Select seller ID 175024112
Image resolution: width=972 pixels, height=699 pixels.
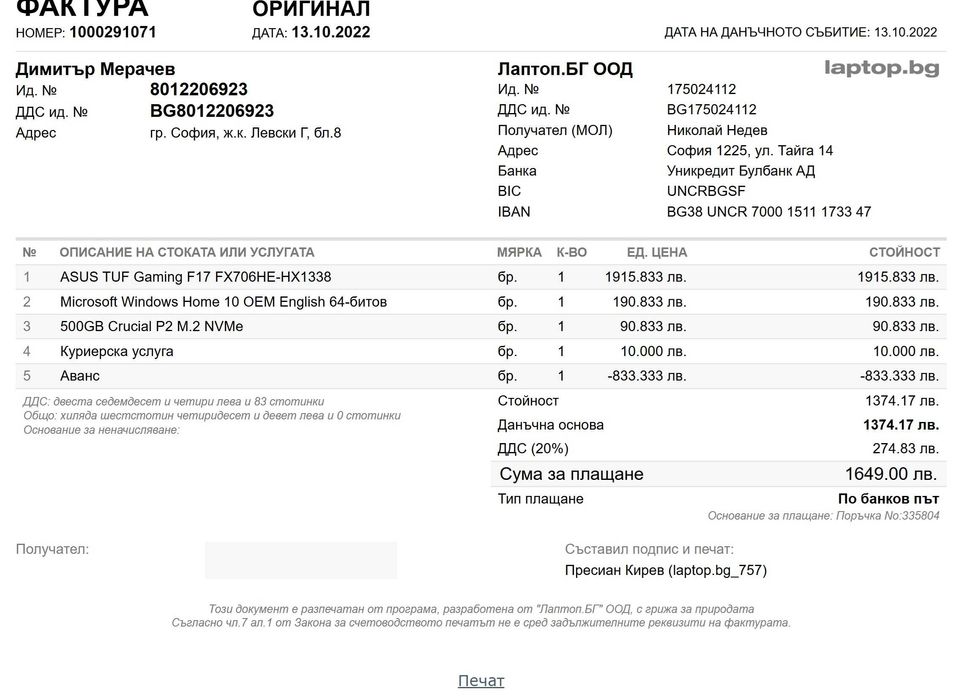[701, 89]
